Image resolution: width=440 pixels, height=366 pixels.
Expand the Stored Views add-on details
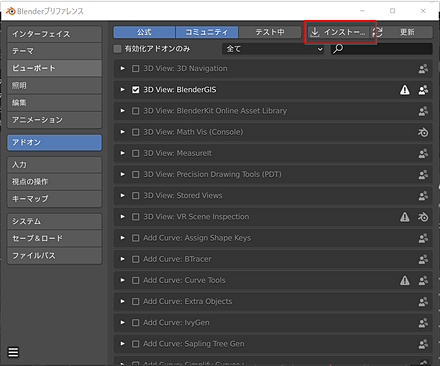pos(123,195)
